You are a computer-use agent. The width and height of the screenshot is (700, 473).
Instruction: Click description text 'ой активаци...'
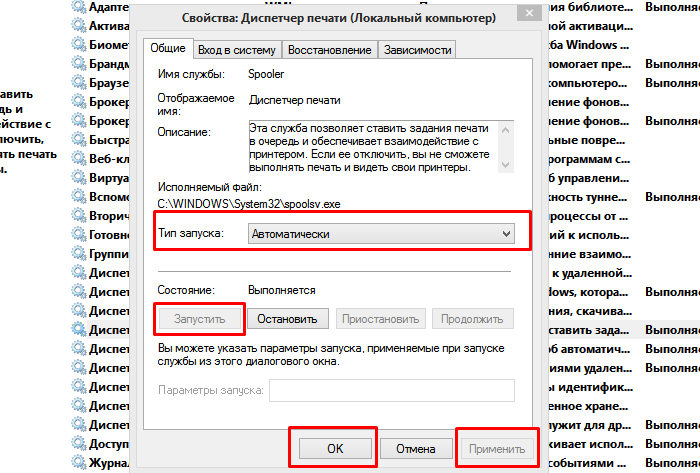pyautogui.click(x=591, y=26)
